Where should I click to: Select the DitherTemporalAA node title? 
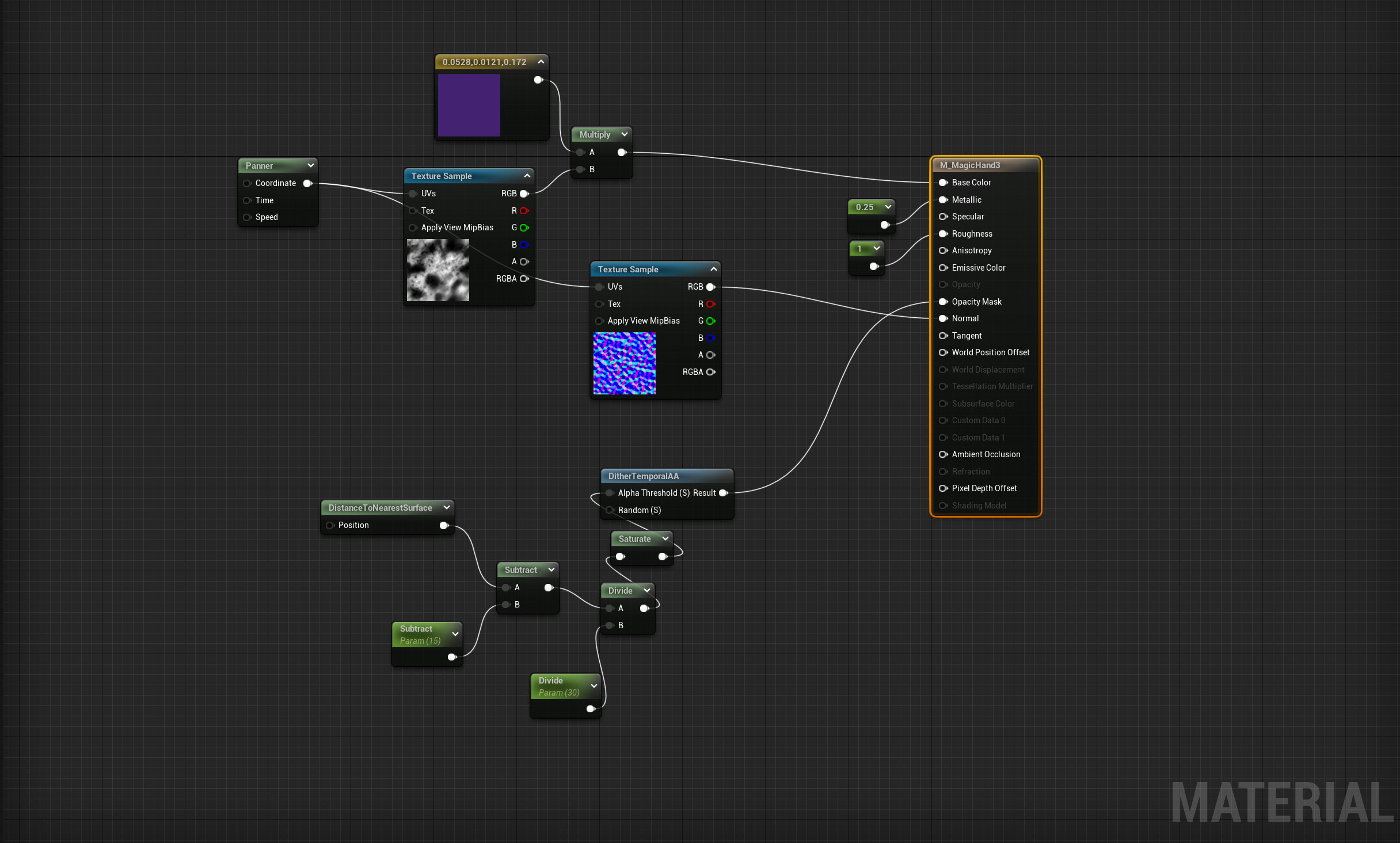click(644, 476)
